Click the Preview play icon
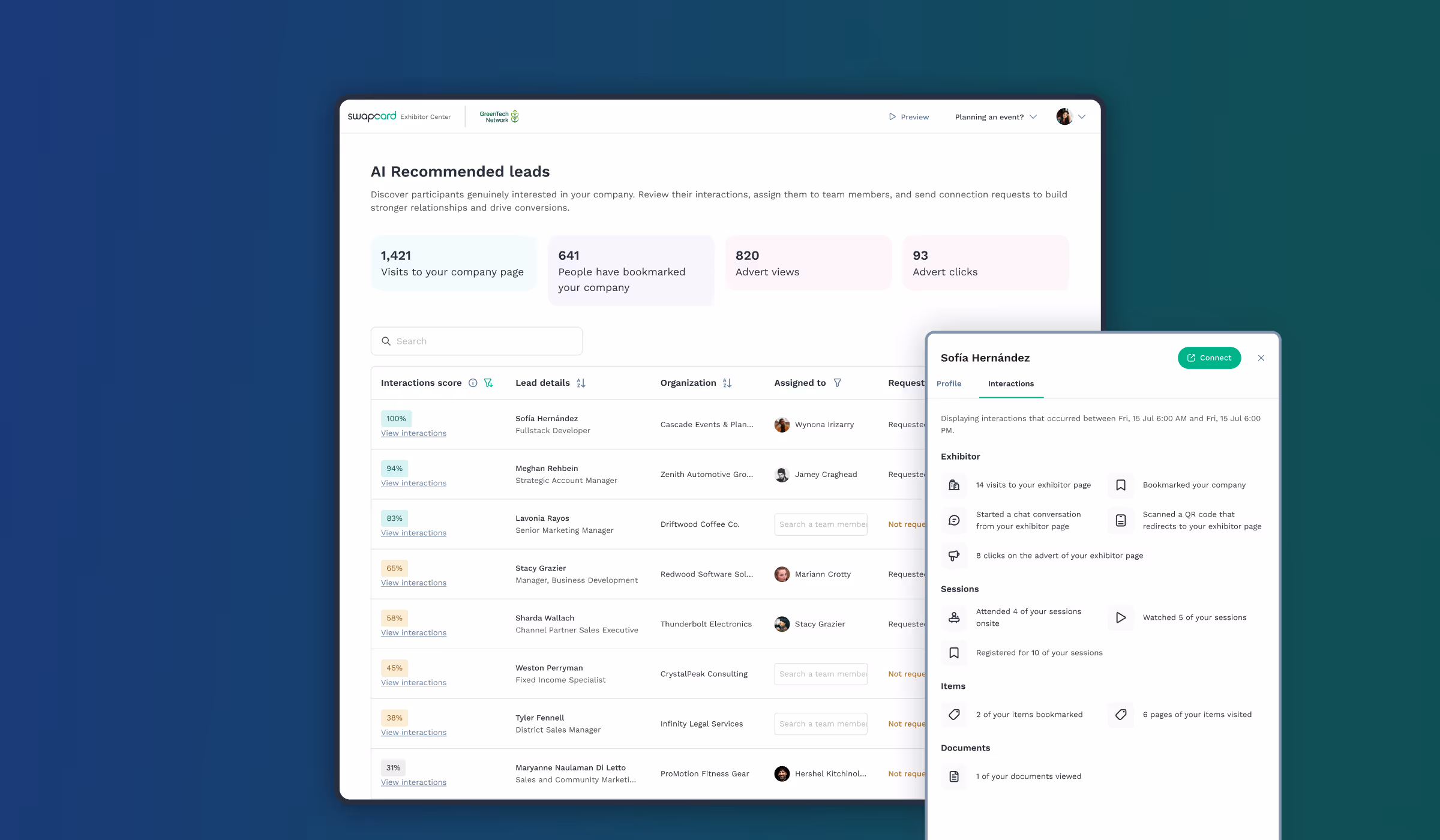1440x840 pixels. pos(892,117)
